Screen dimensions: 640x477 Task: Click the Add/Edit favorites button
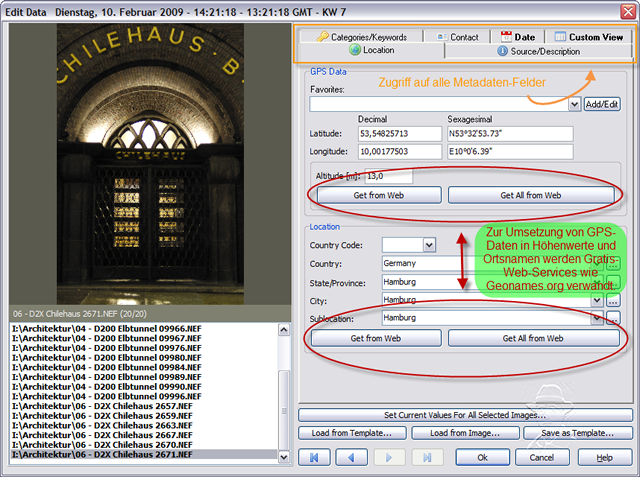point(602,104)
